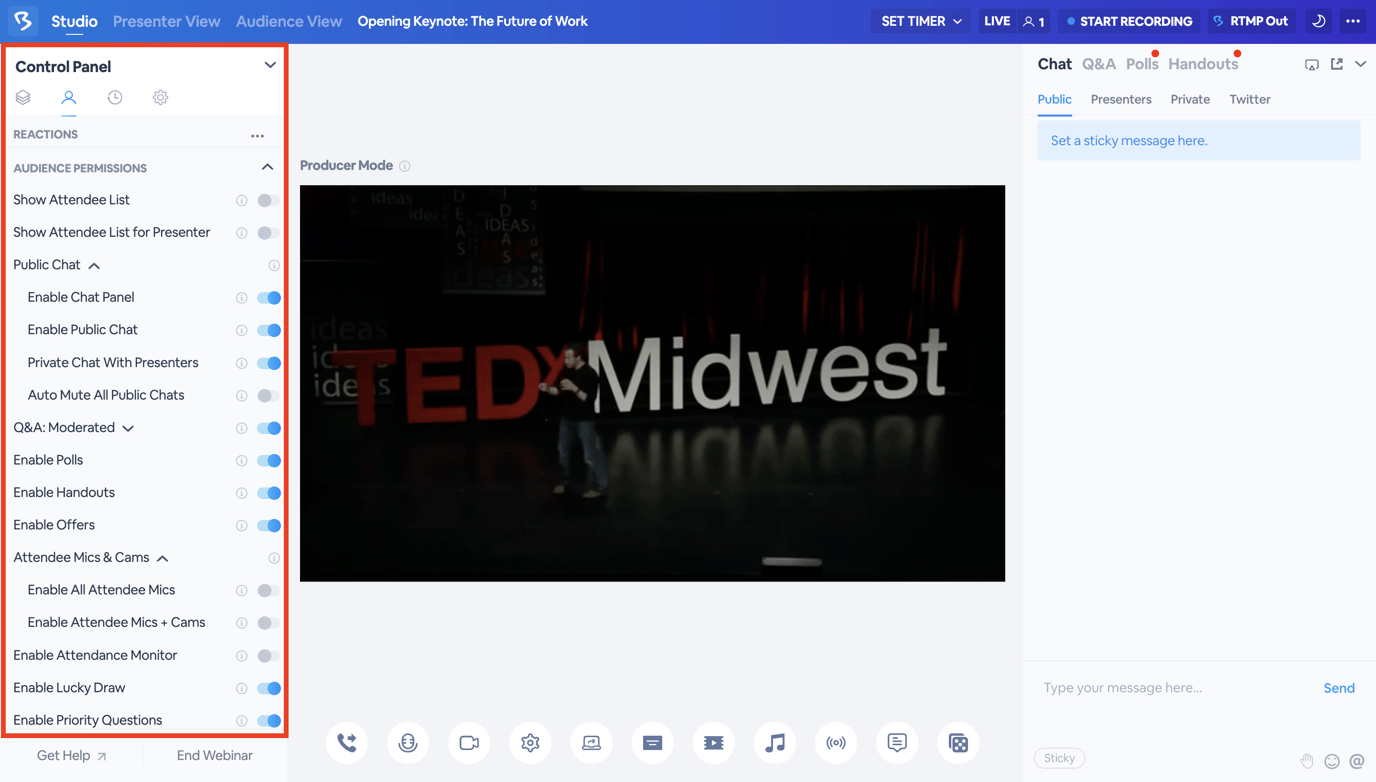
Task: Switch to the Q&A tab
Action: (1098, 64)
